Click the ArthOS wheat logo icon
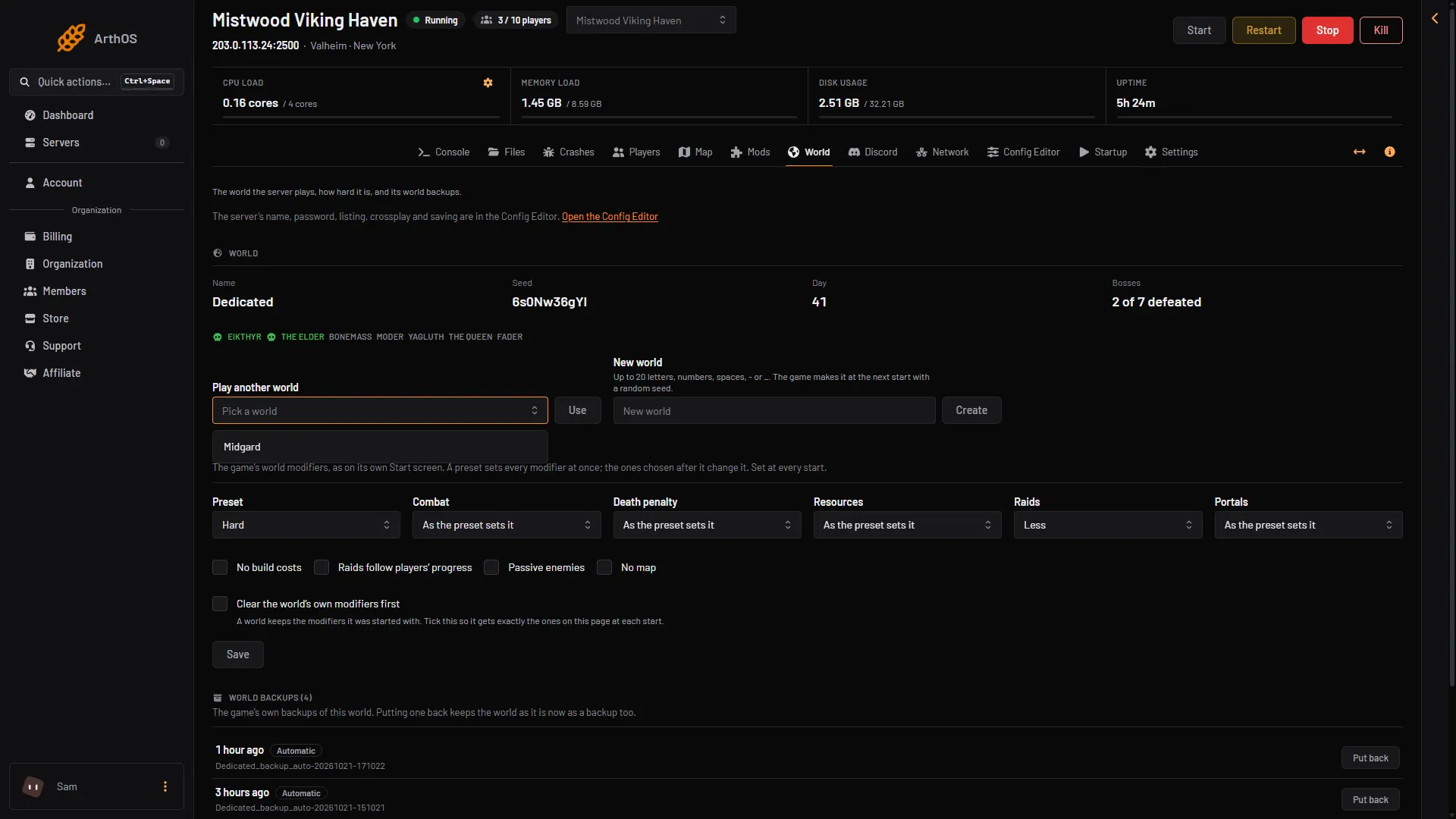 point(71,38)
